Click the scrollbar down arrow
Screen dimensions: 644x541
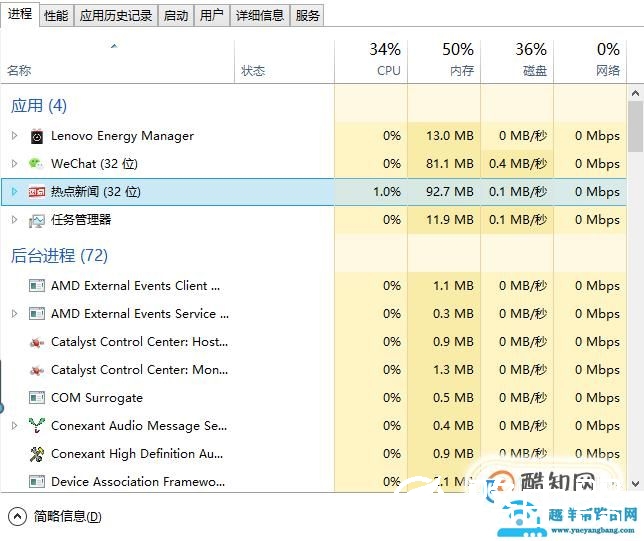(x=635, y=484)
